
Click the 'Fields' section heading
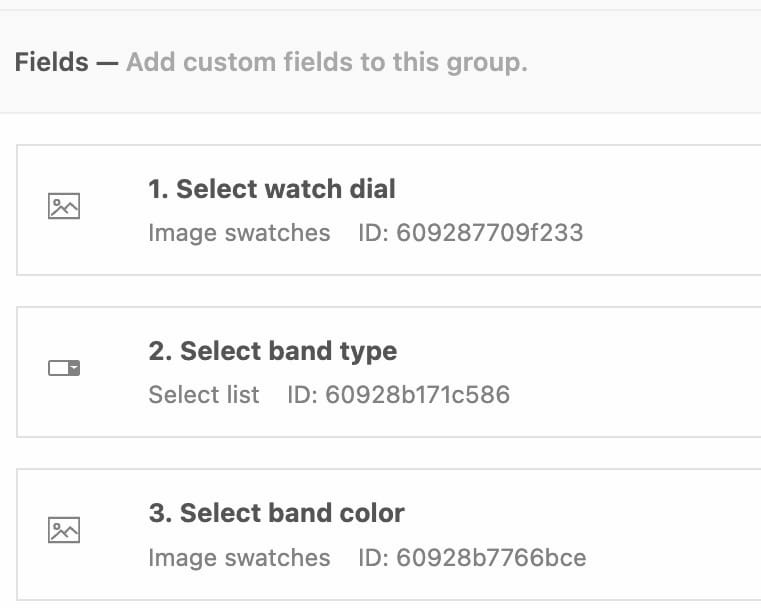click(x=51, y=62)
